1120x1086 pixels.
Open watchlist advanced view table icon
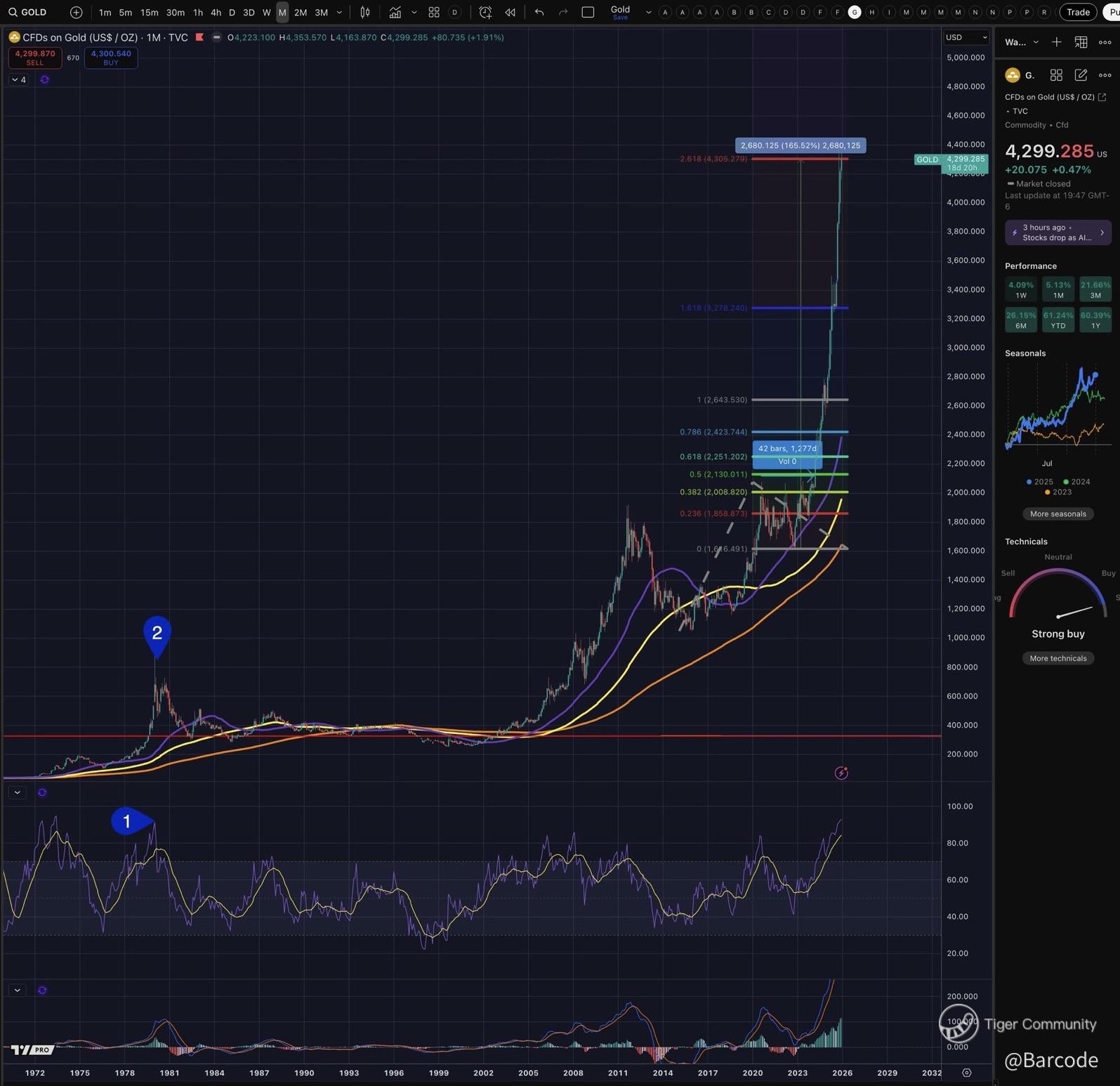(1081, 42)
